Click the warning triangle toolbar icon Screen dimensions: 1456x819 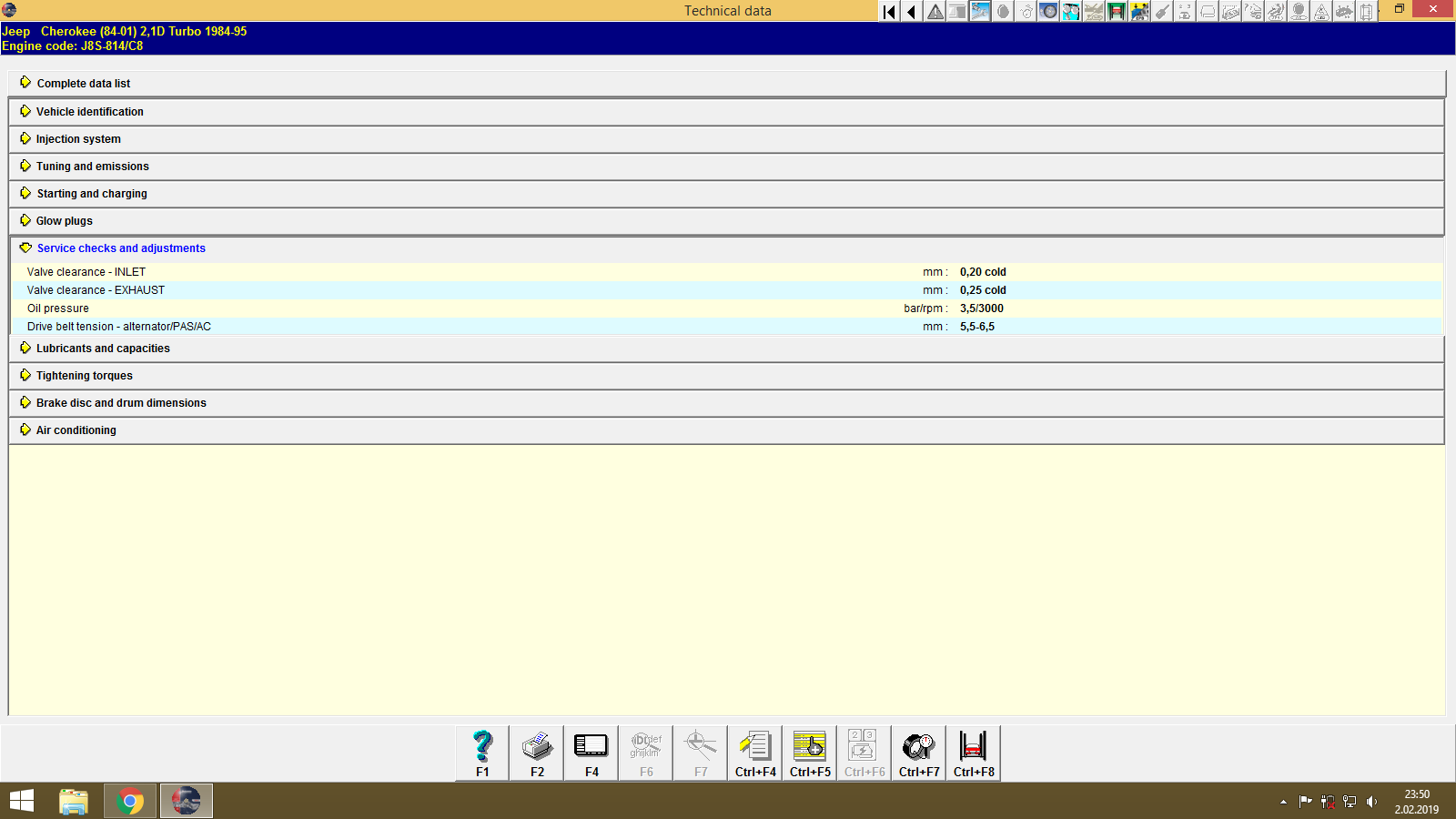point(934,11)
